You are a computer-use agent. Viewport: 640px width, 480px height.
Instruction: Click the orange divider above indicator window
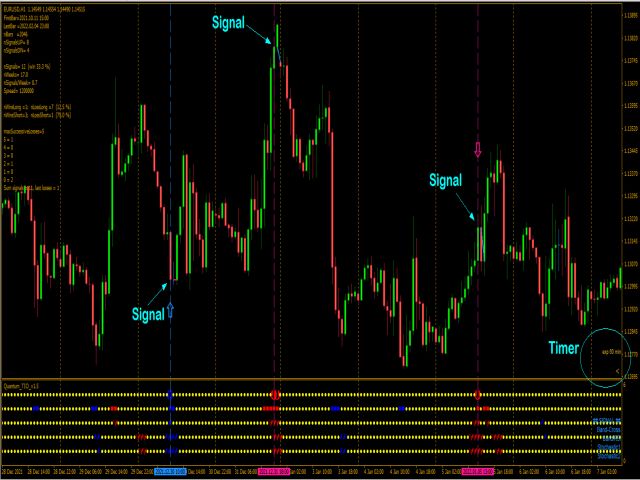pos(312,380)
